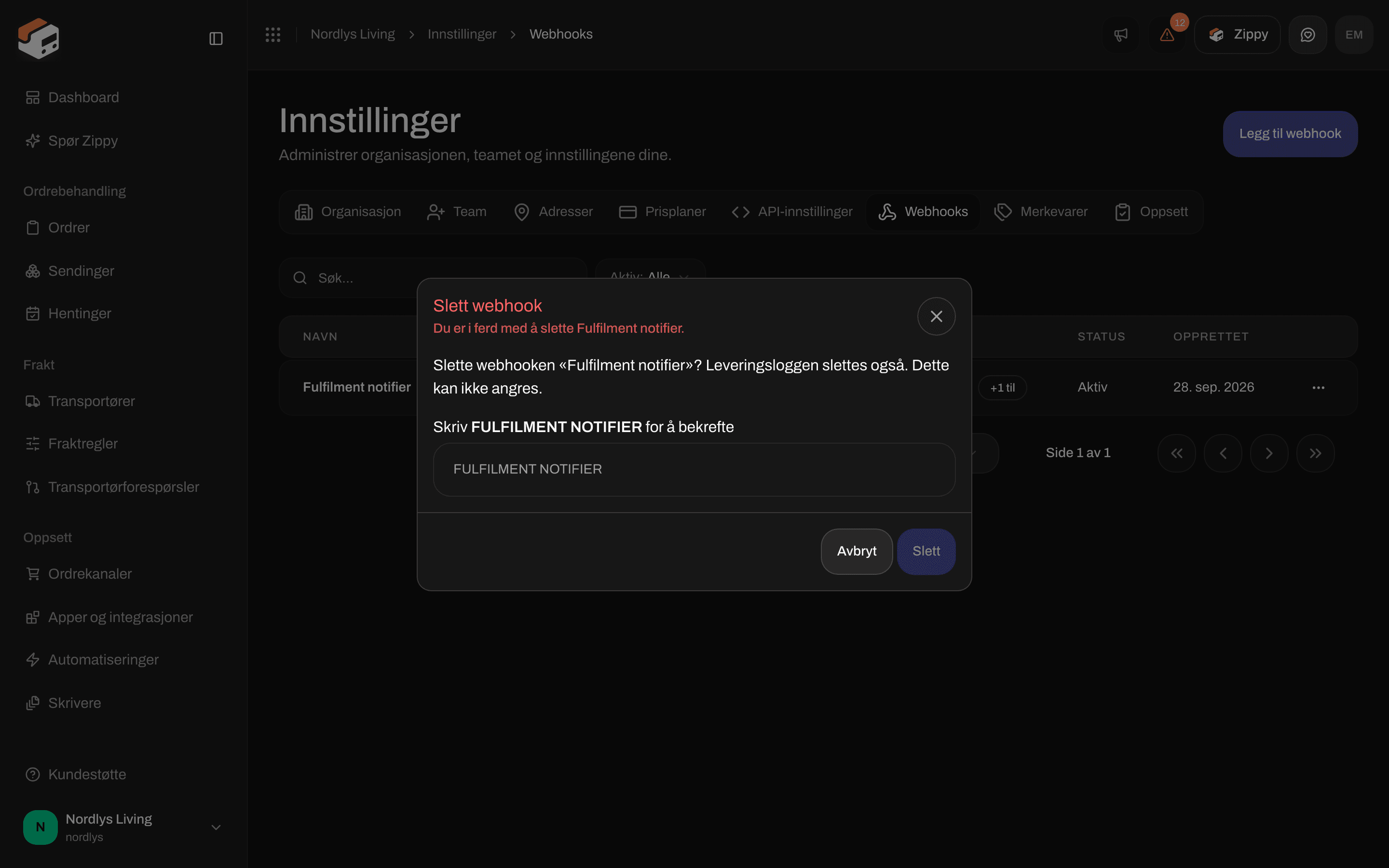Click the +1 til events badge
The image size is (1389, 868).
coord(1003,388)
